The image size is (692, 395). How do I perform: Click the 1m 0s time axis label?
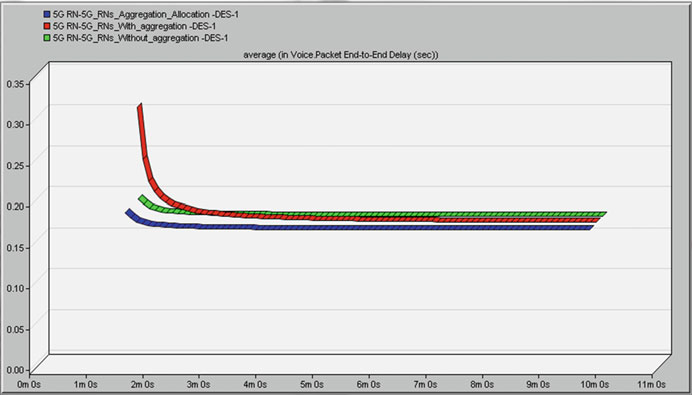click(86, 384)
